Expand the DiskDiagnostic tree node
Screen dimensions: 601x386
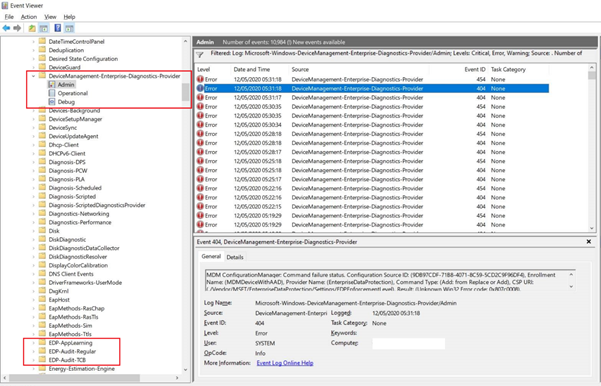(x=33, y=239)
